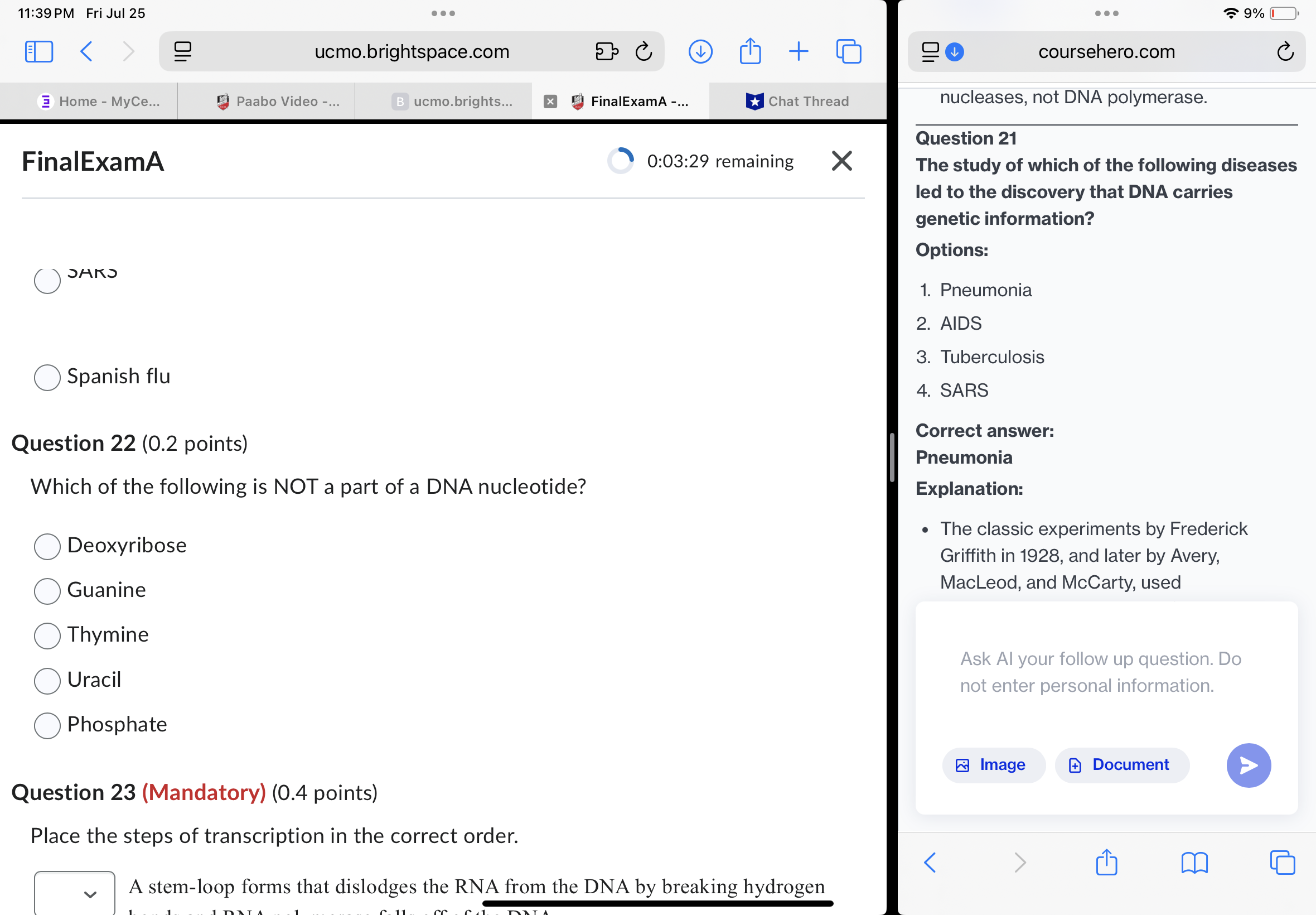The width and height of the screenshot is (1316, 915).
Task: Focus the Ask AI follow-up text field
Action: pos(1100,672)
